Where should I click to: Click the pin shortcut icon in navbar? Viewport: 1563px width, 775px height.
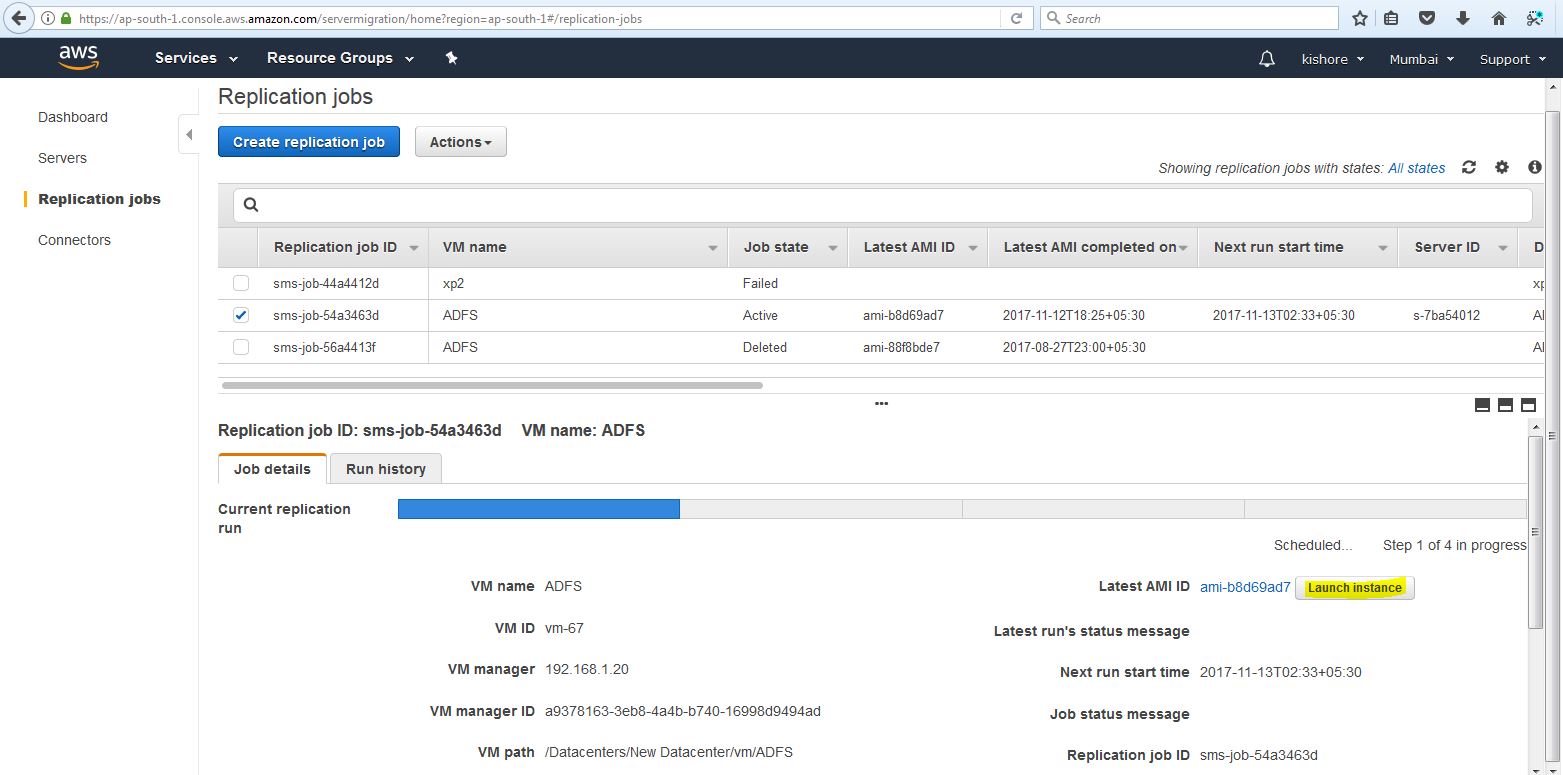[451, 58]
